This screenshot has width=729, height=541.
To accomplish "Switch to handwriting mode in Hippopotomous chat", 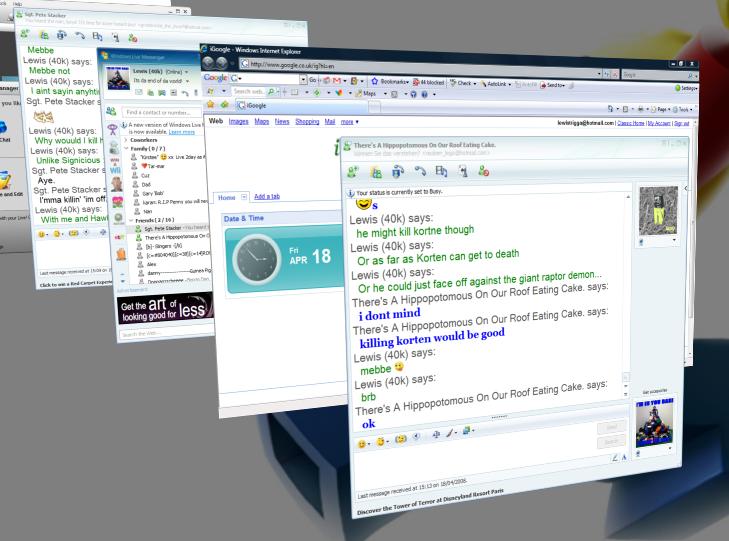I will coord(615,458).
